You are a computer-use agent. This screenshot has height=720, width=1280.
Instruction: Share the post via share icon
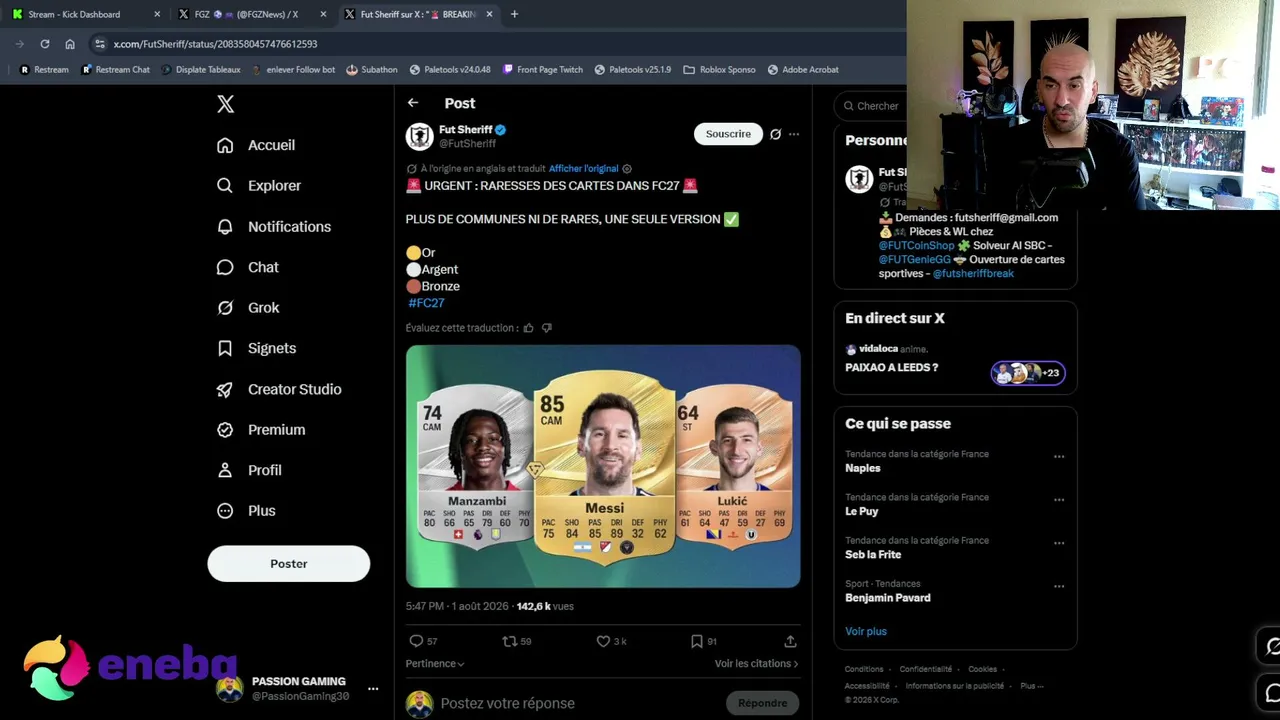[x=790, y=641]
